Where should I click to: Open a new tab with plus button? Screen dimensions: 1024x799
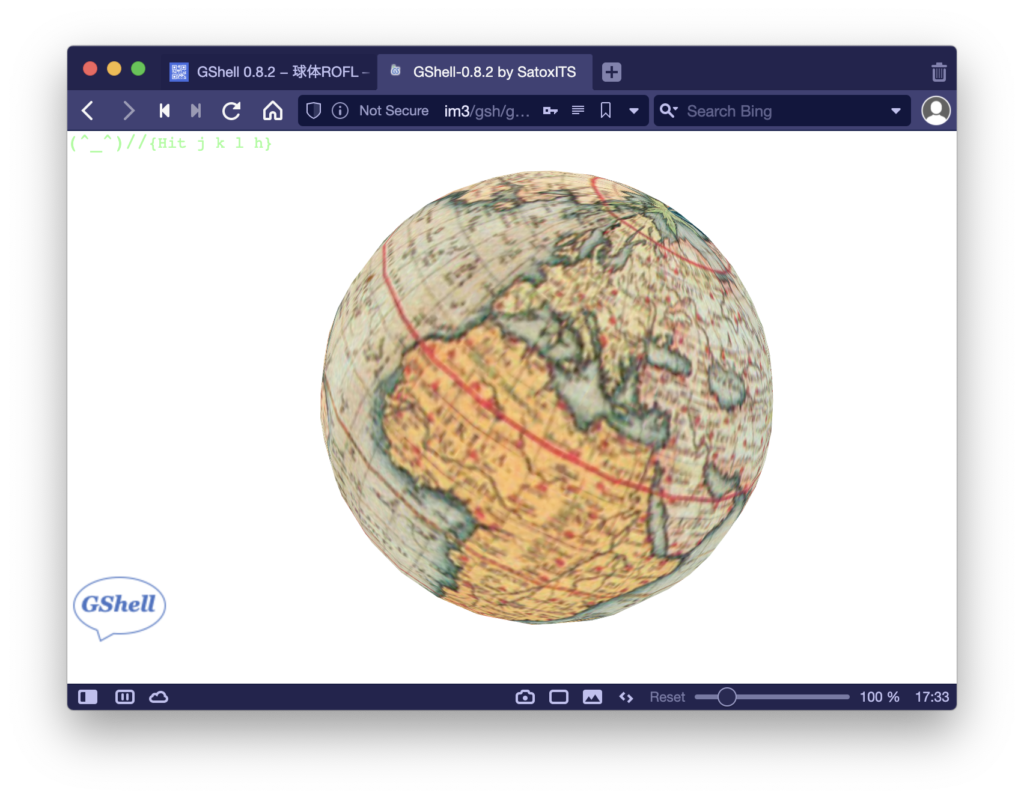[612, 72]
